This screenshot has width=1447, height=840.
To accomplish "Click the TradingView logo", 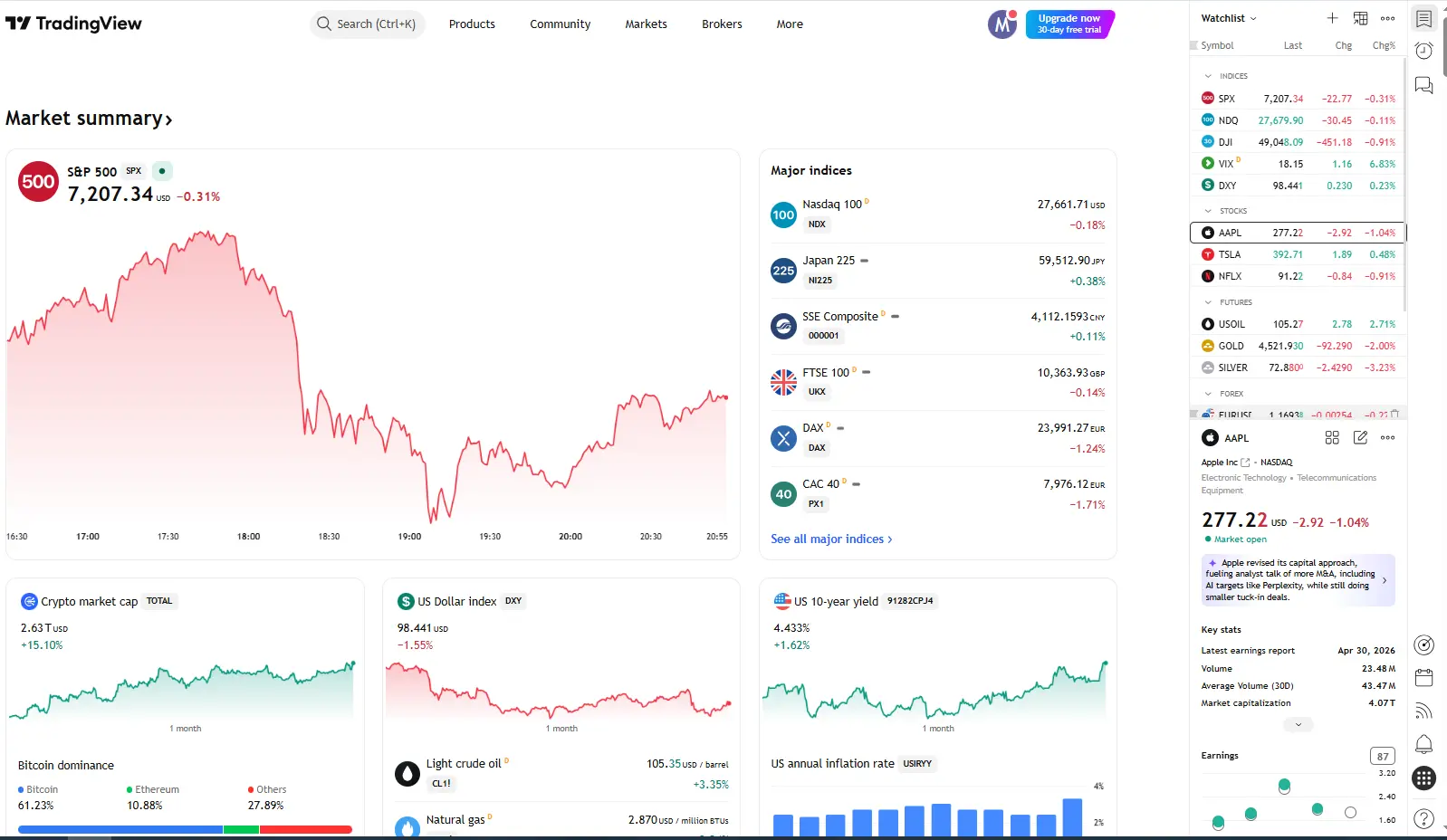I will pyautogui.click(x=73, y=24).
